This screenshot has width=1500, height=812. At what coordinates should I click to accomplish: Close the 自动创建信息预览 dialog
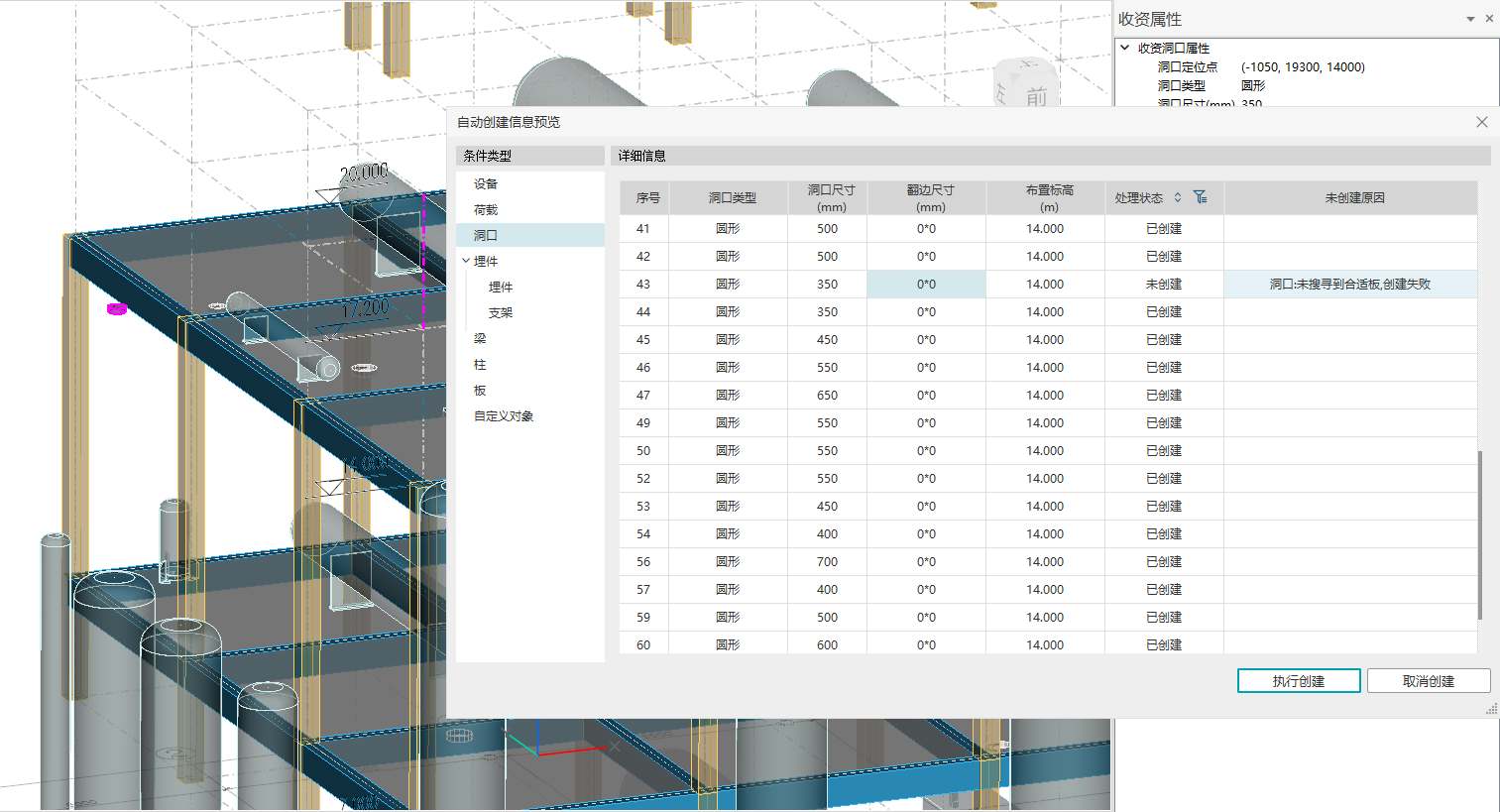click(1481, 122)
